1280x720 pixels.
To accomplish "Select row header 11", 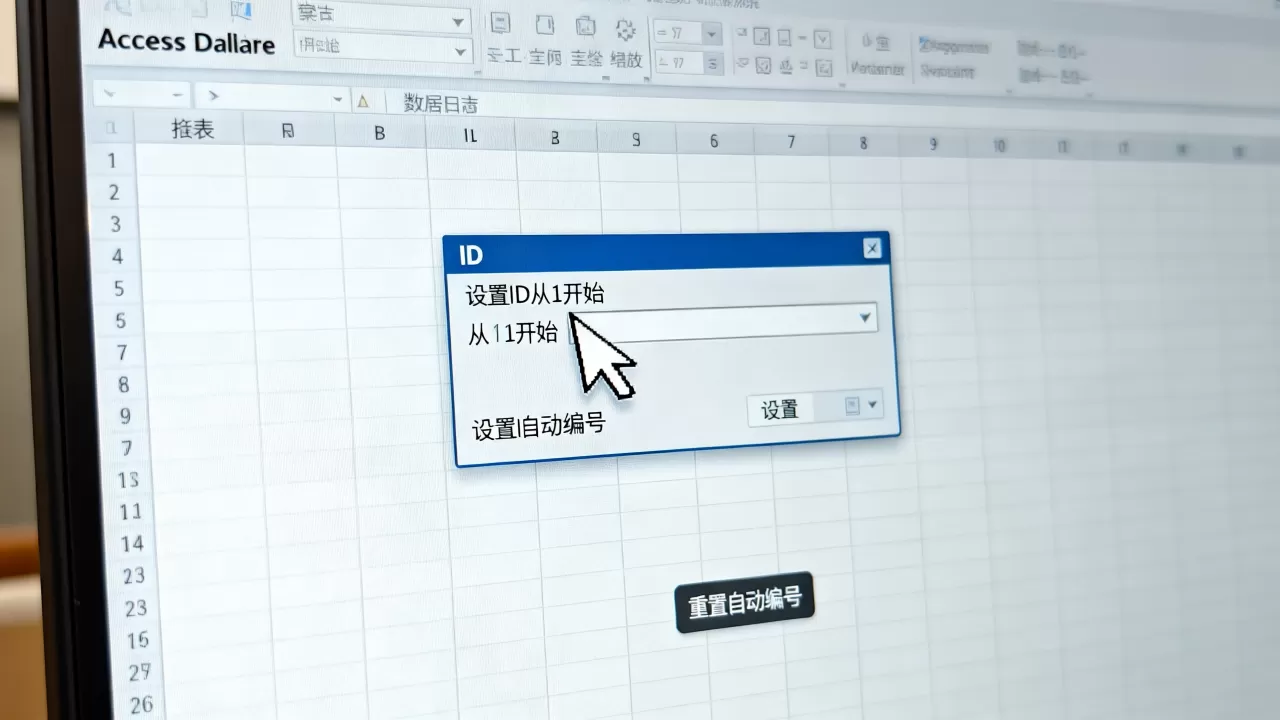I will (131, 512).
